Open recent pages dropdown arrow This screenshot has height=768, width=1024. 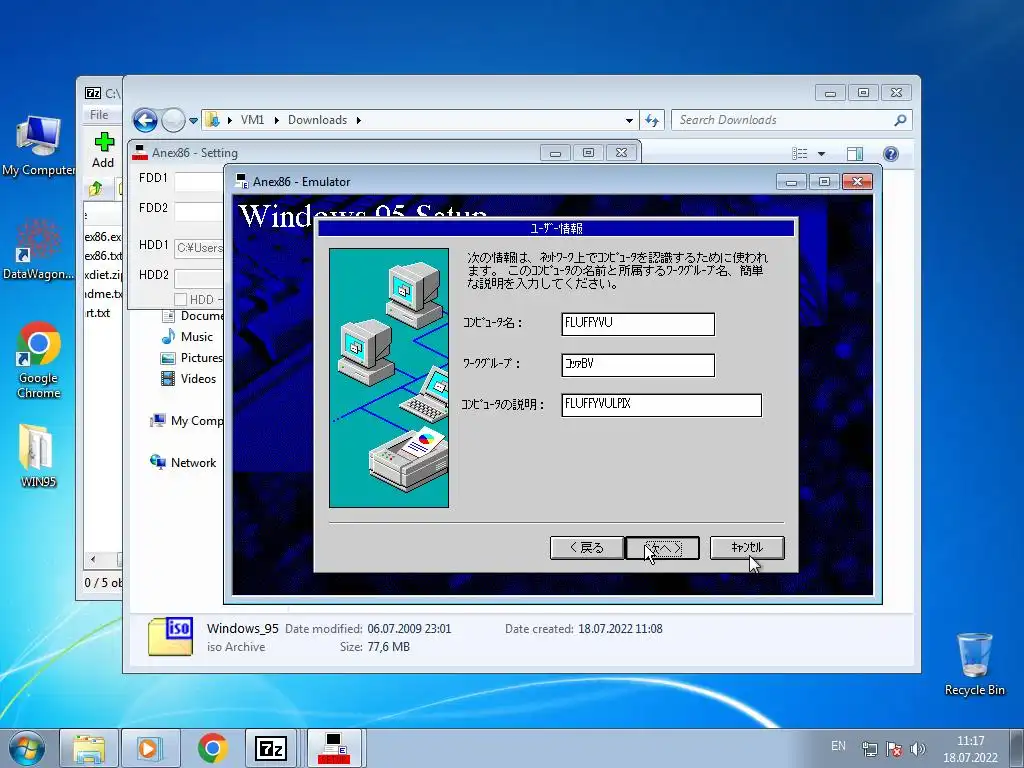click(193, 121)
